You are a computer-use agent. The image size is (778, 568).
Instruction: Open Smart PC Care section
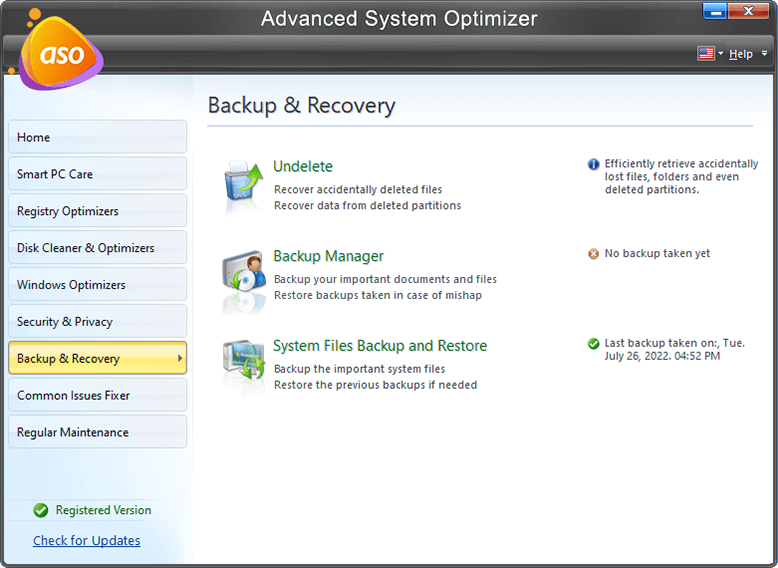click(98, 174)
